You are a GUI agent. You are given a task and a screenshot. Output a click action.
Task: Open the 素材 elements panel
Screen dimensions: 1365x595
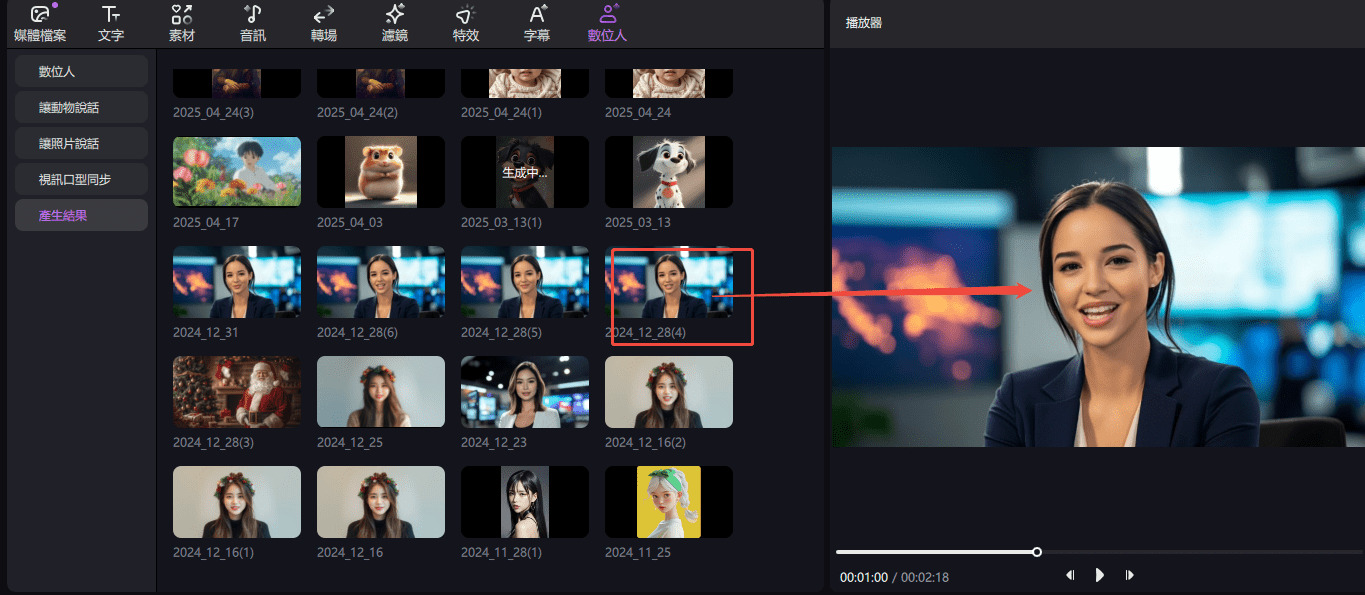coord(182,24)
